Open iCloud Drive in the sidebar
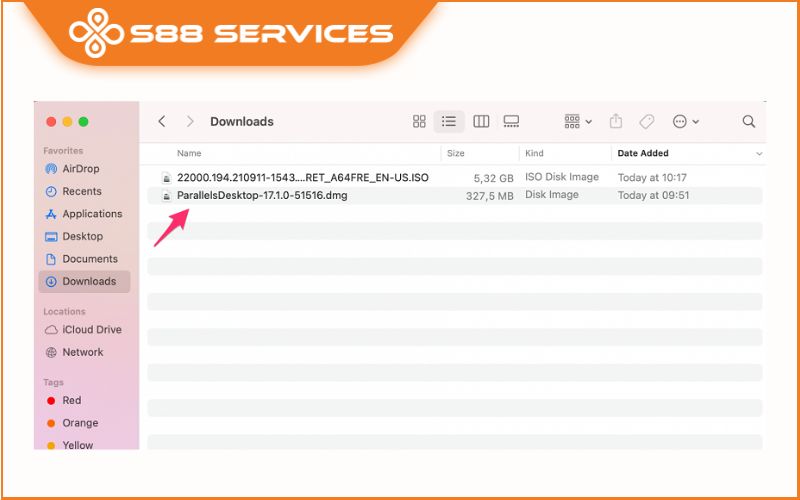The width and height of the screenshot is (800, 500). [84, 330]
